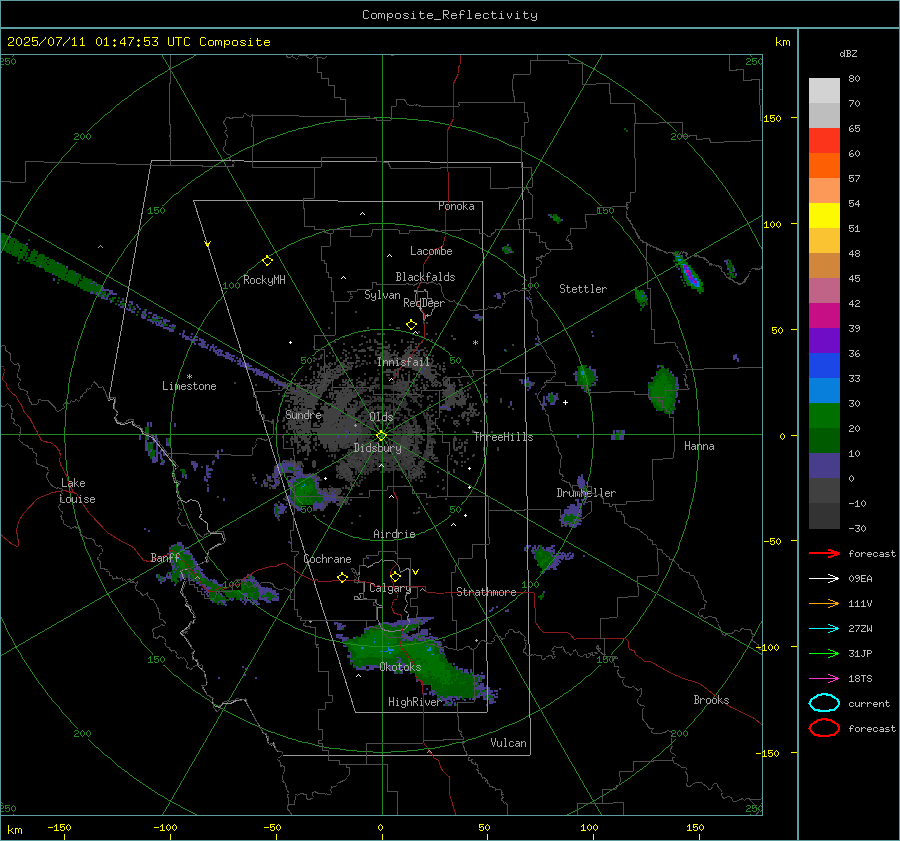The width and height of the screenshot is (900, 841).
Task: Select the white 09EA arrow legend icon
Action: 824,578
